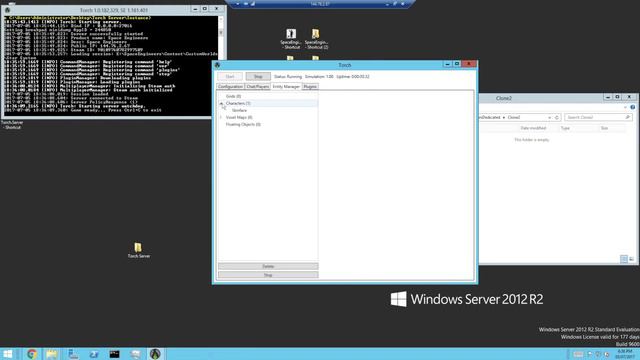This screenshot has width=640, height=360.
Task: Click the Torch console window title icon
Action: coord(7,10)
